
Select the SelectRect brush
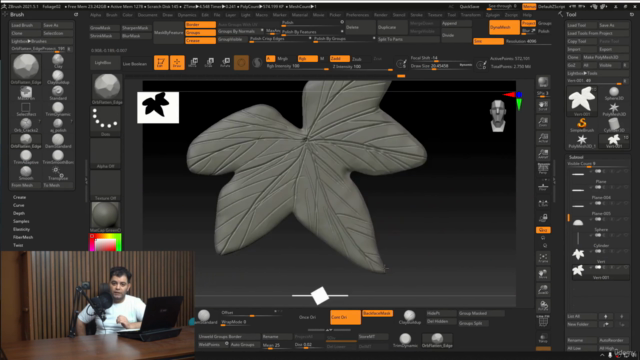(26, 109)
